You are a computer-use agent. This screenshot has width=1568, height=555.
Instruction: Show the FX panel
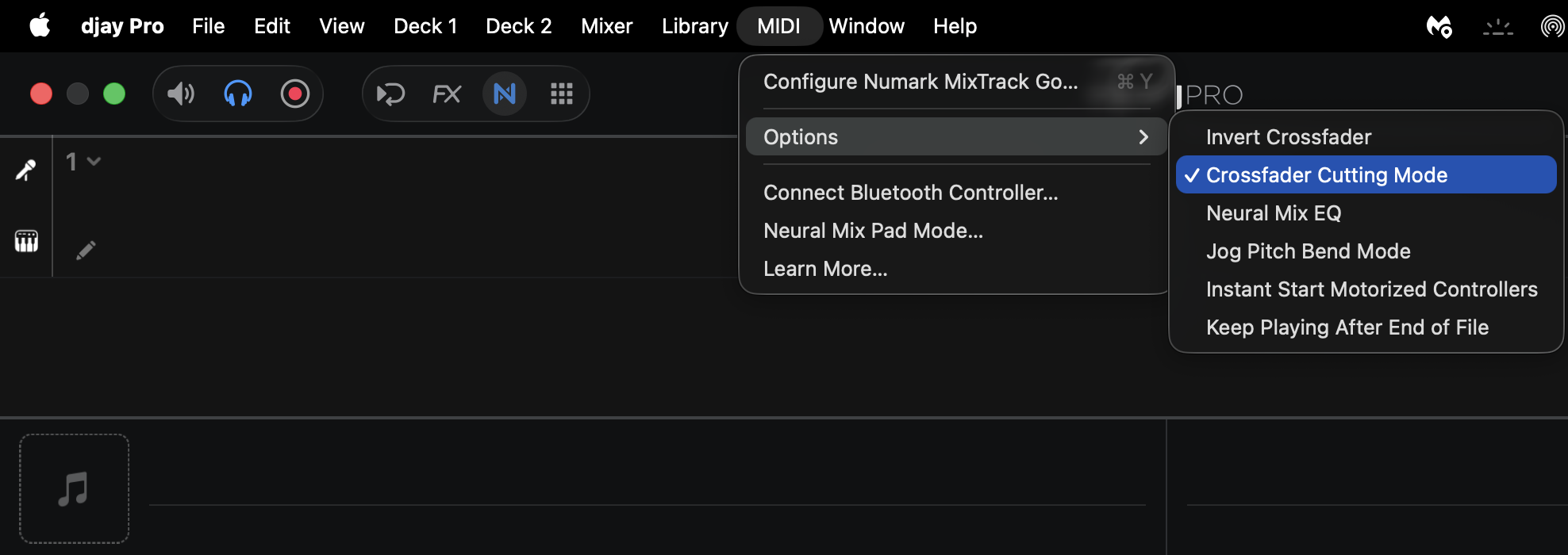pos(447,94)
